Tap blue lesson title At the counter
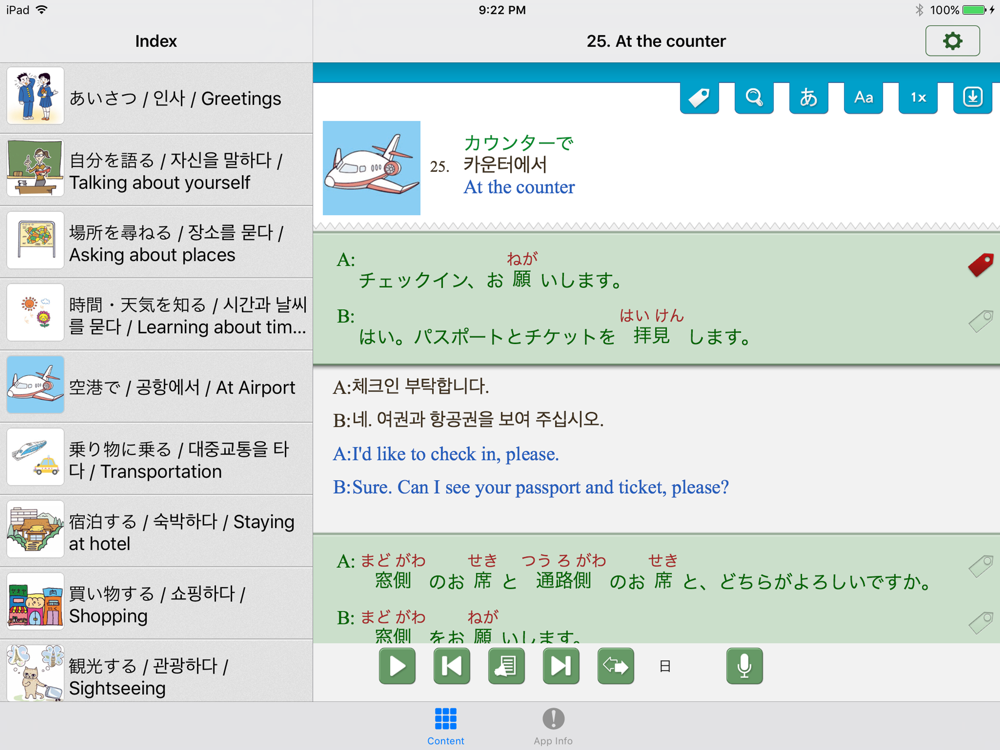This screenshot has height=750, width=1000. pos(519,187)
